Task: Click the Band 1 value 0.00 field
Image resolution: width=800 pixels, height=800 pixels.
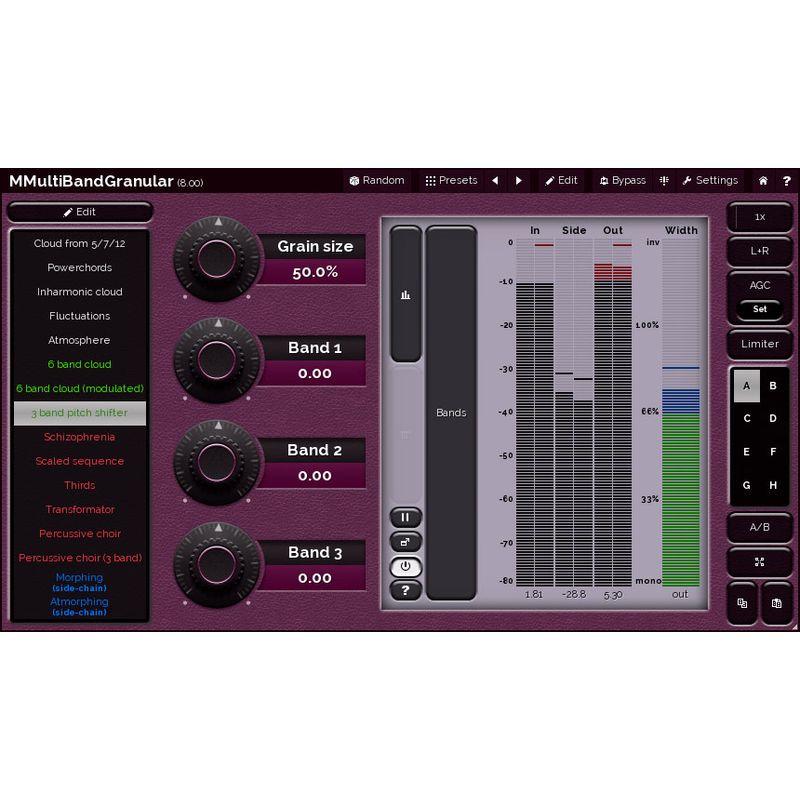Action: pyautogui.click(x=315, y=373)
